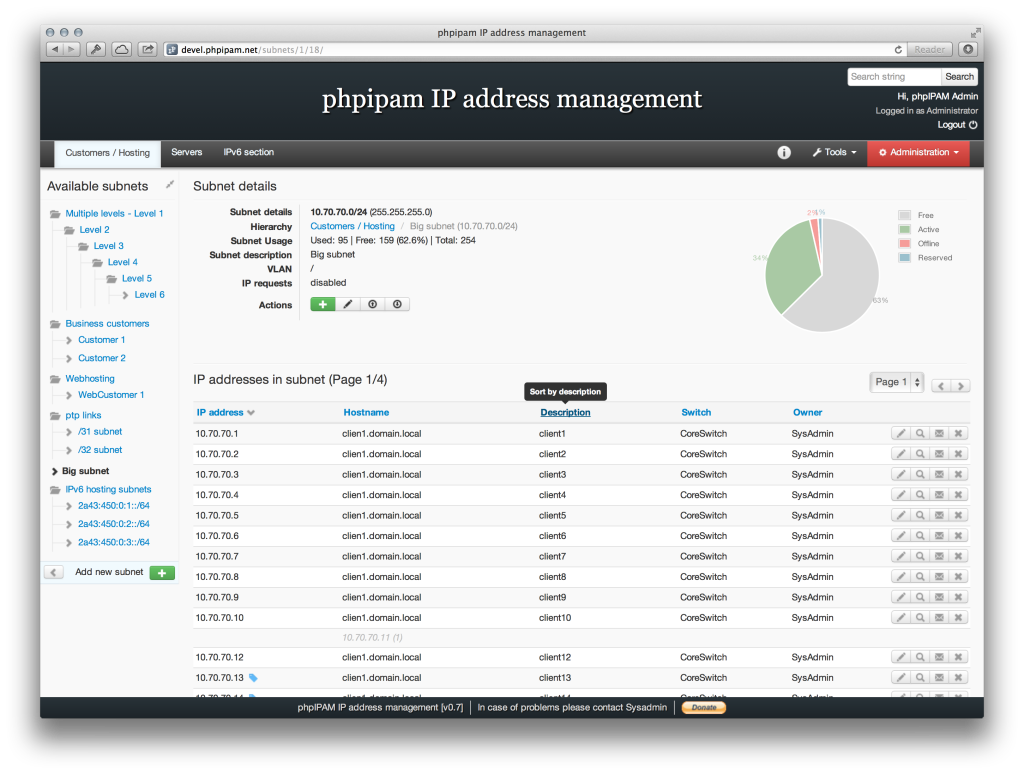
Task: Mail notification icon in the 10.70.70.3 row
Action: (x=939, y=474)
